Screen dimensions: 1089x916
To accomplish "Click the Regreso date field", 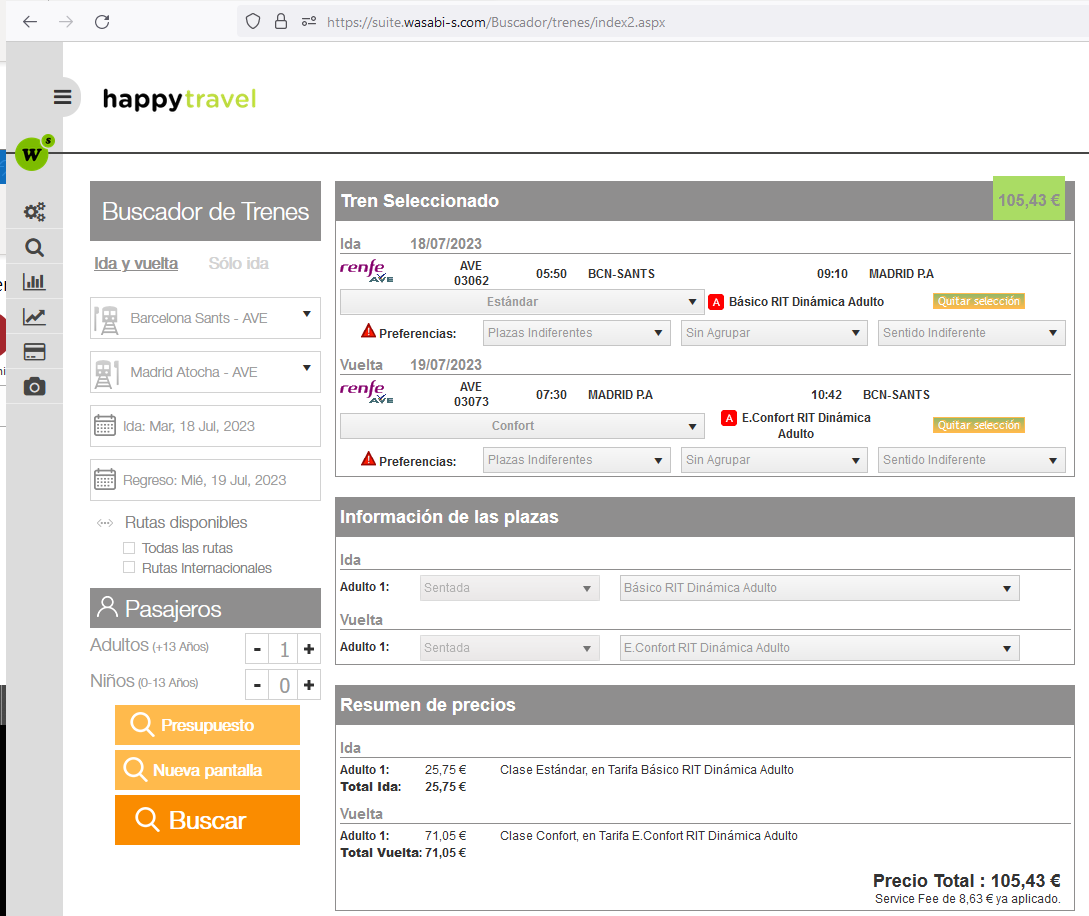I will tap(205, 480).
